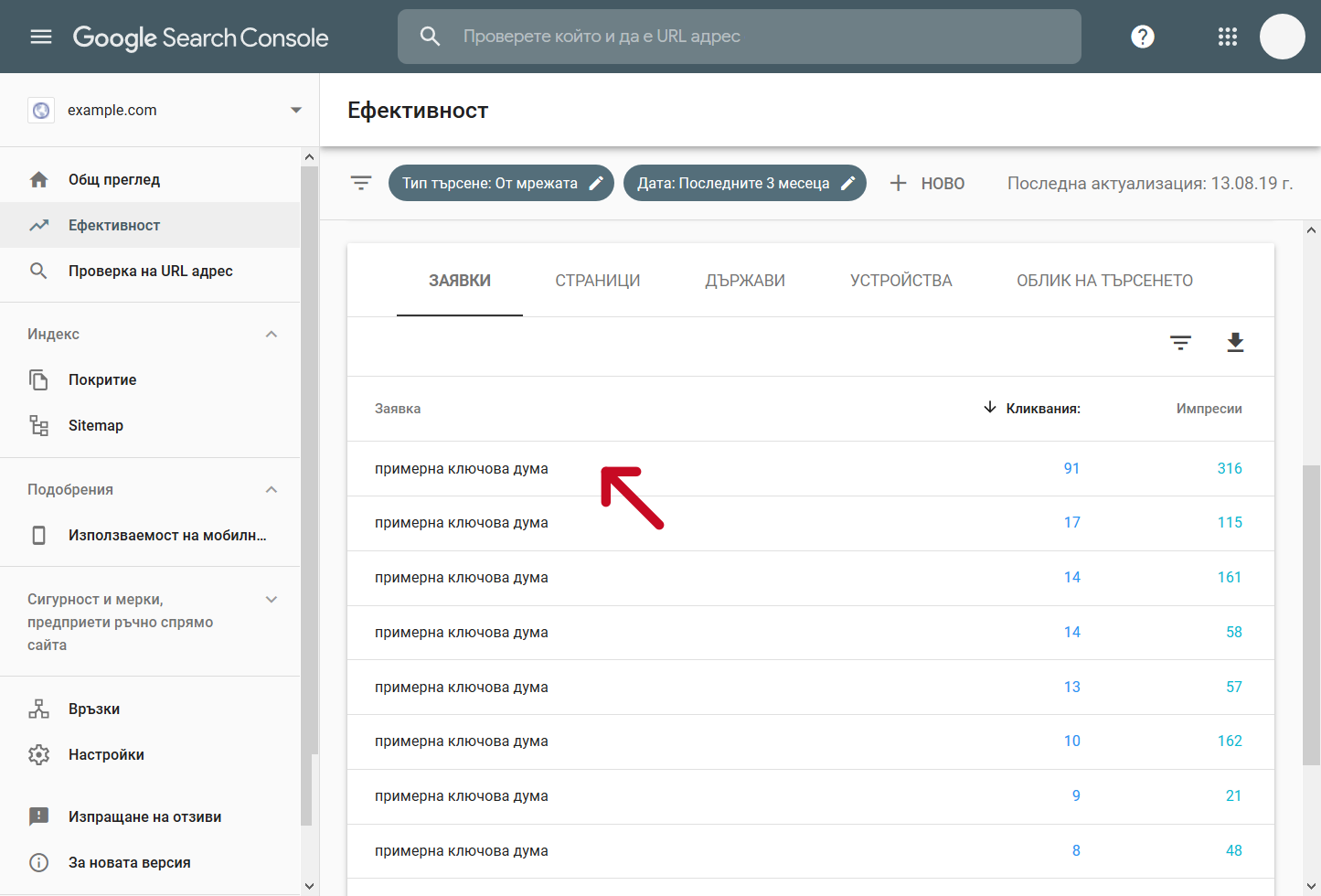The height and width of the screenshot is (896, 1321).
Task: Open Настройки in sidebar
Action: 150,755
